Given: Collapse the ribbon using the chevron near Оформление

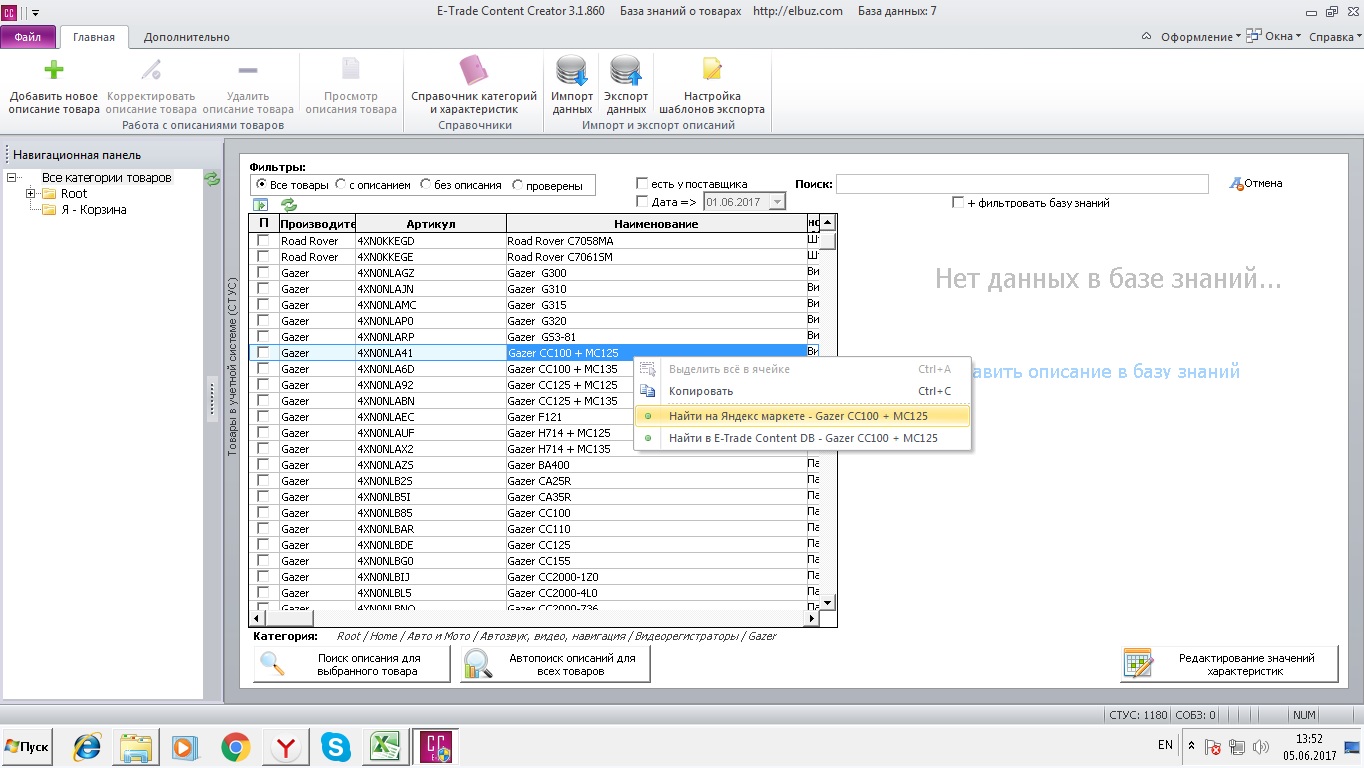Looking at the screenshot, I should pyautogui.click(x=1147, y=37).
